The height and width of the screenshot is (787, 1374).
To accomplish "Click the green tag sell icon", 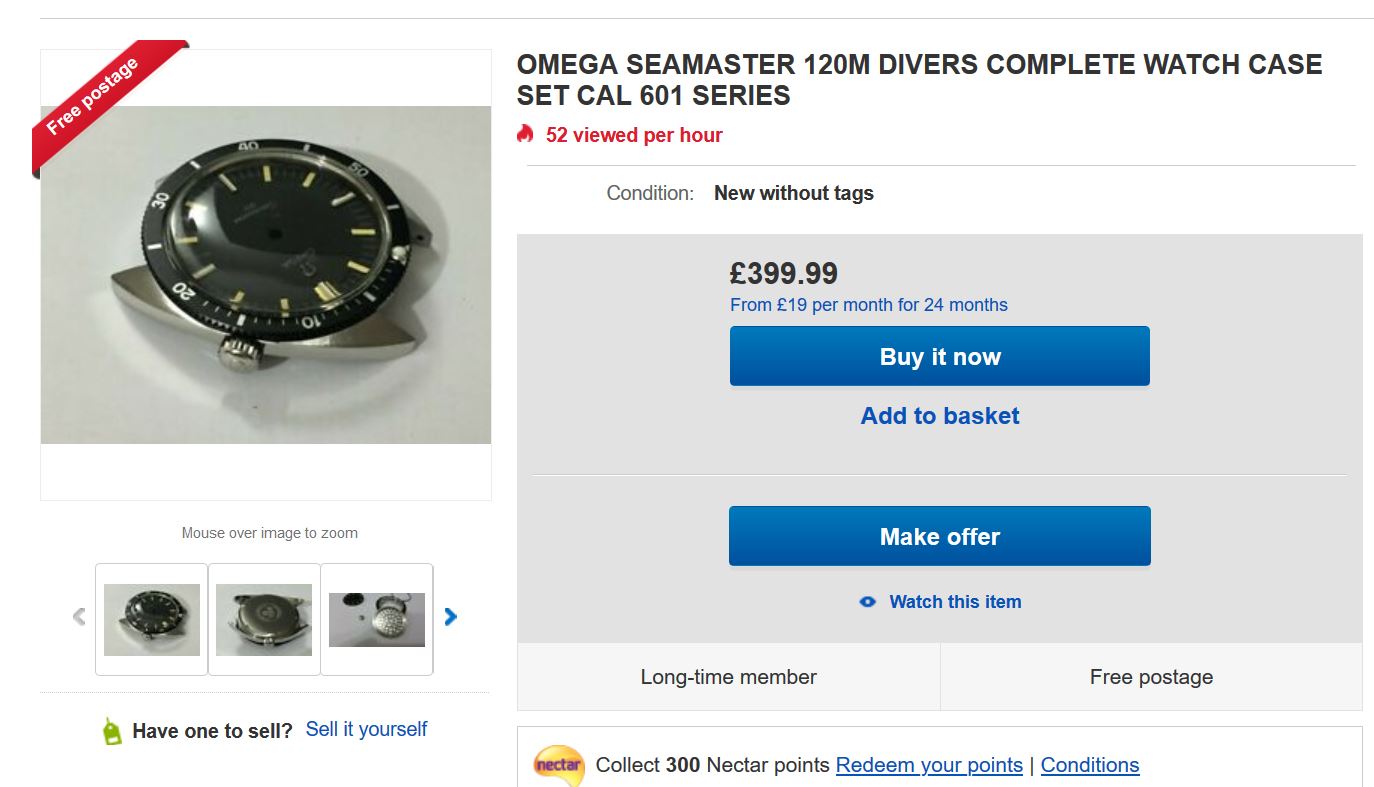I will click(x=112, y=731).
